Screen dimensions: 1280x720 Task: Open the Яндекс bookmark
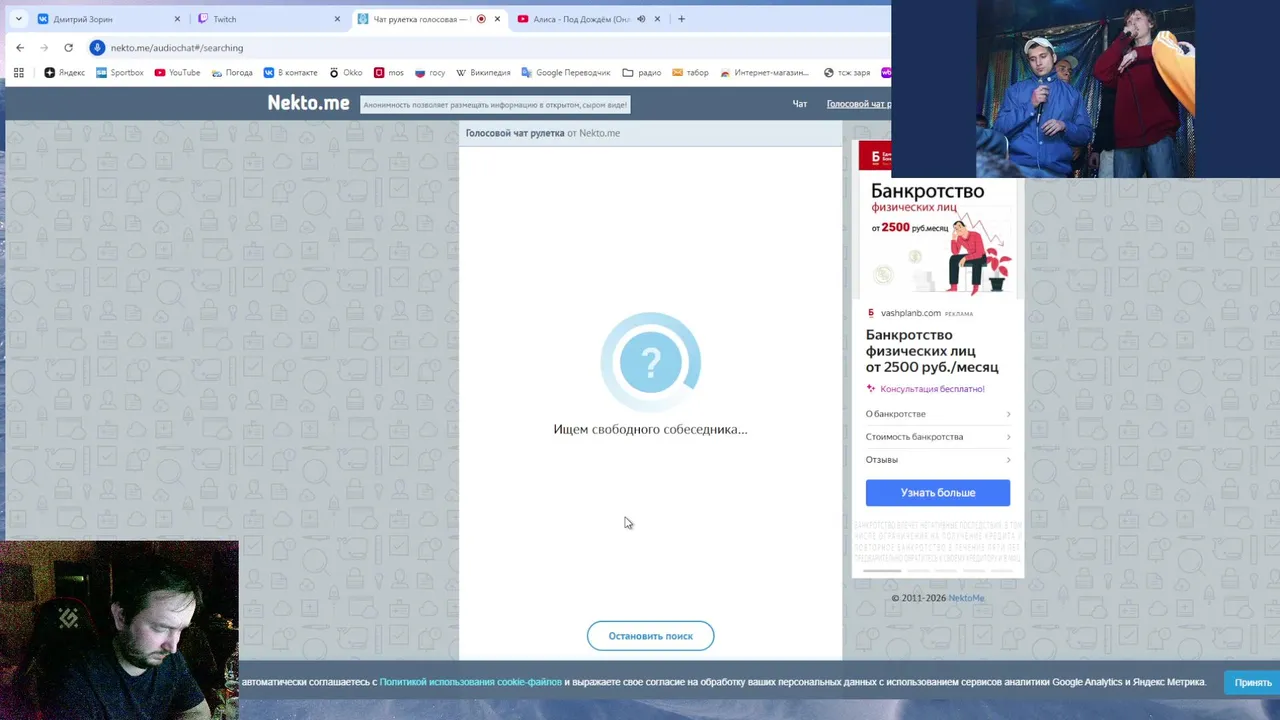coord(65,73)
